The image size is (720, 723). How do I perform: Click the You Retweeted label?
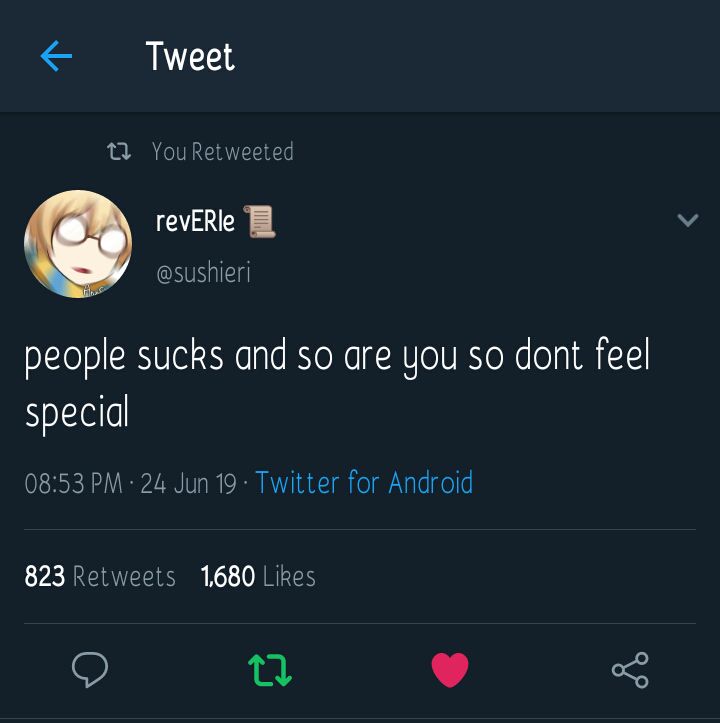(x=223, y=152)
